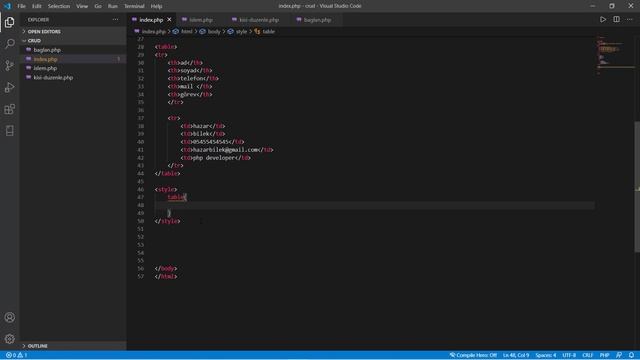Open the Run menu
This screenshot has width=640, height=360.
point(113,6)
